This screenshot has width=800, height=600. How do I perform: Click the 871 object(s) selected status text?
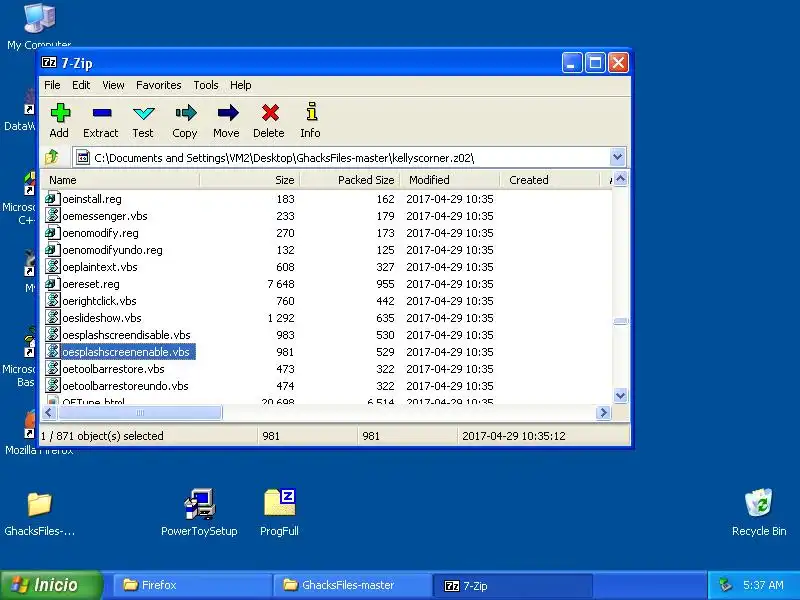pyautogui.click(x=102, y=436)
